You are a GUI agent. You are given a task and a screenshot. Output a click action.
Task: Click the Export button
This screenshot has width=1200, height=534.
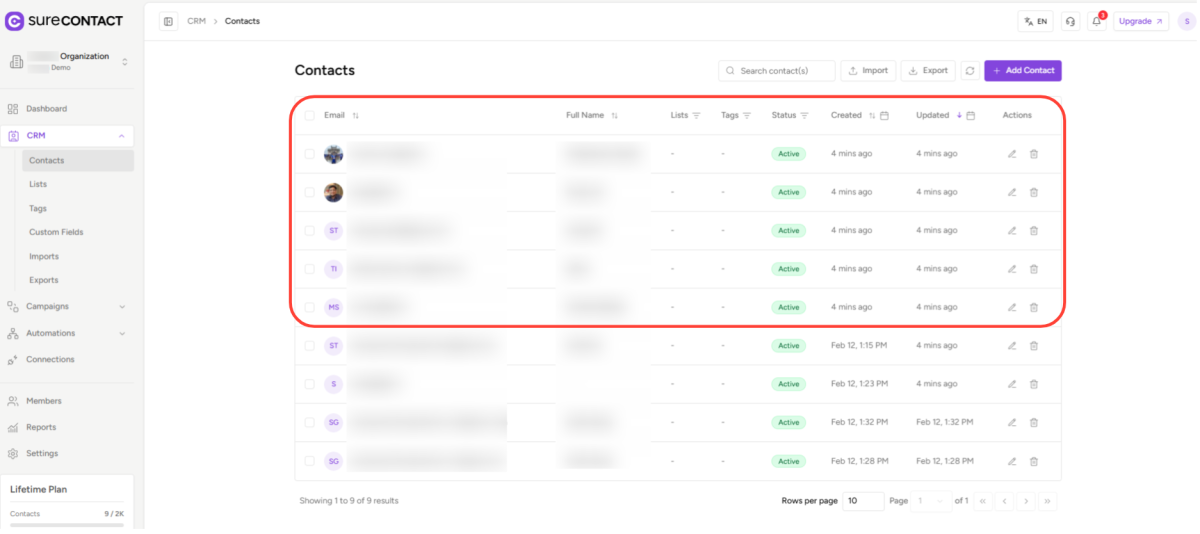click(x=927, y=71)
